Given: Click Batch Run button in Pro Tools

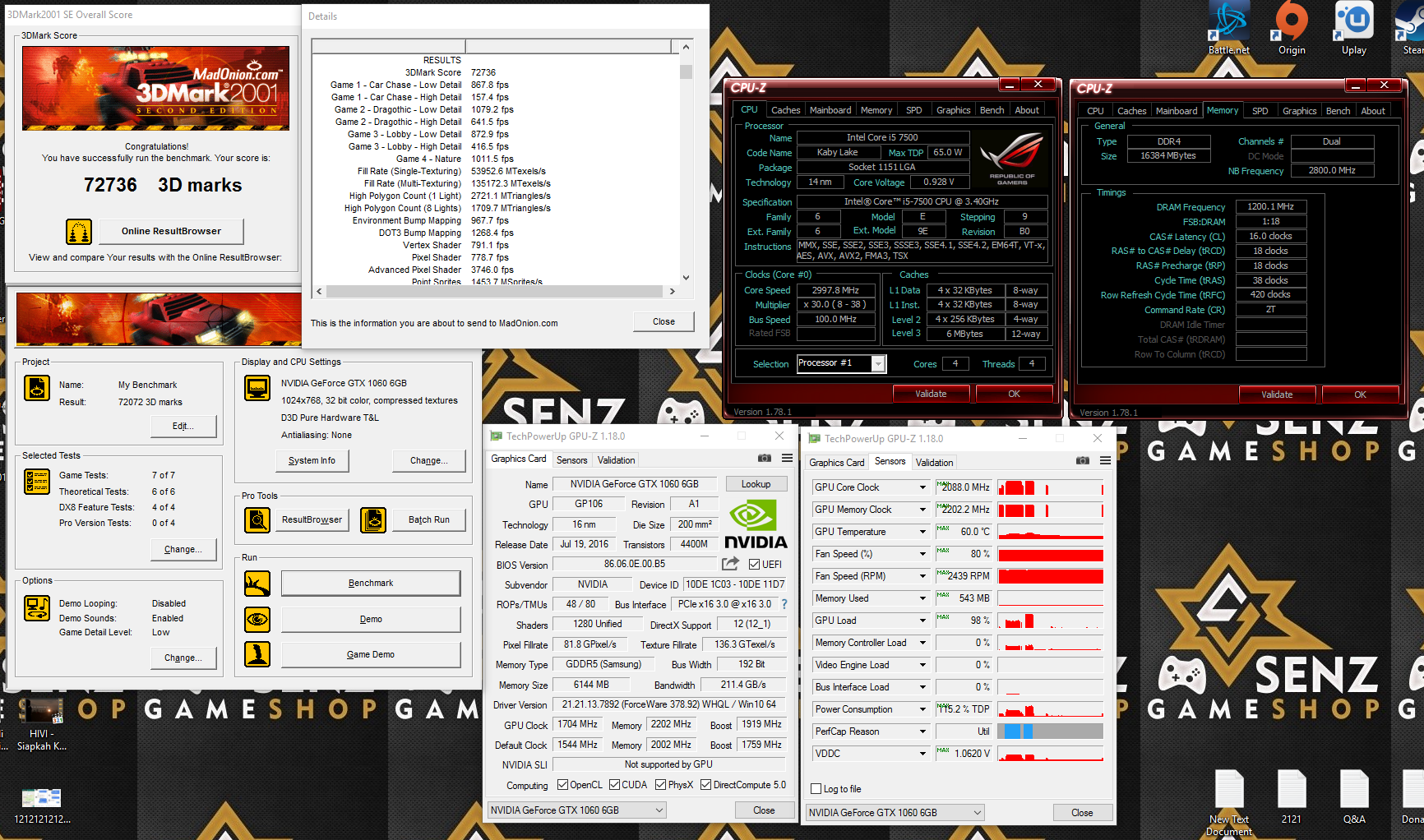Looking at the screenshot, I should click(x=429, y=519).
